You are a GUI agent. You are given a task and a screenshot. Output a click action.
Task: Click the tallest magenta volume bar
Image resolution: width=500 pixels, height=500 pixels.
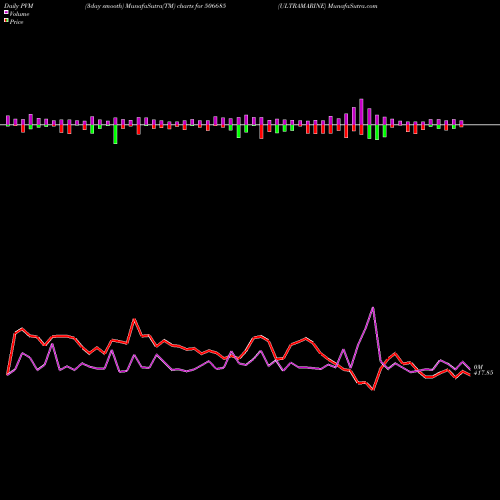coord(361,112)
